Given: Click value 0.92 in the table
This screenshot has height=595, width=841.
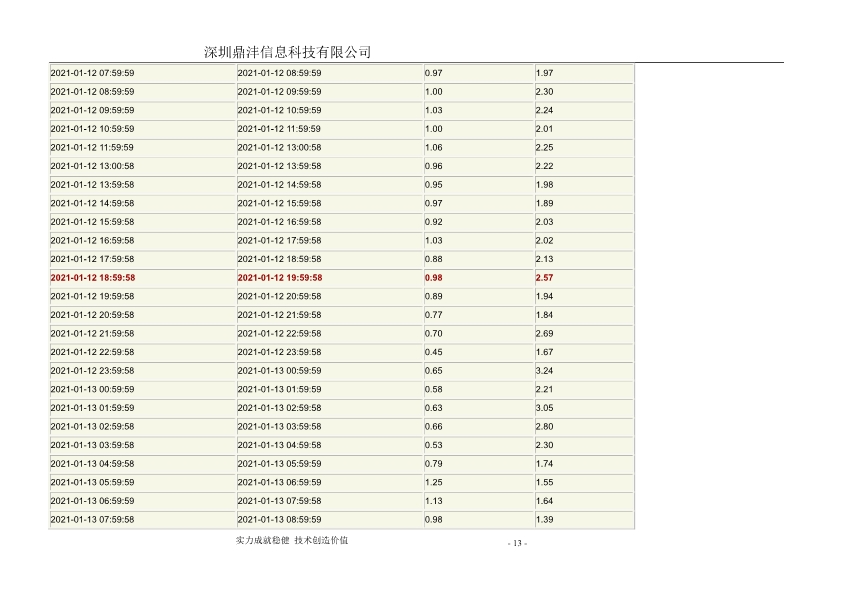Looking at the screenshot, I should [434, 222].
